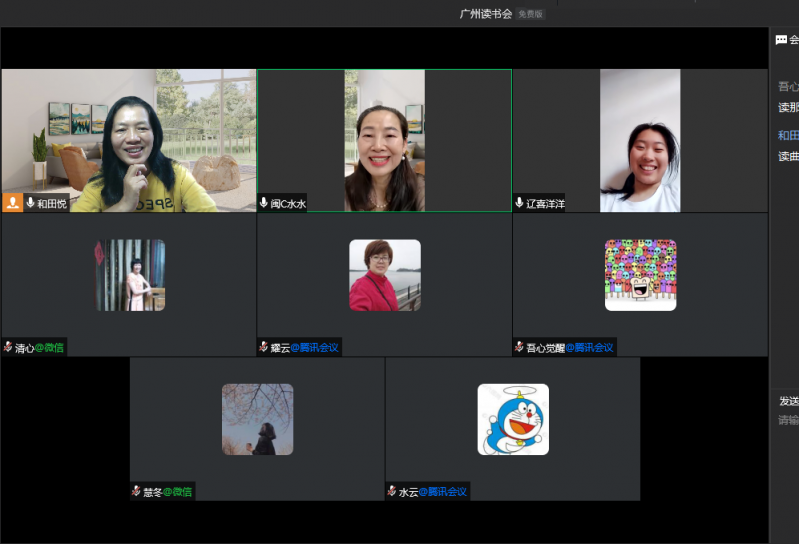Click the 广州读书会 meeting title

(x=485, y=14)
